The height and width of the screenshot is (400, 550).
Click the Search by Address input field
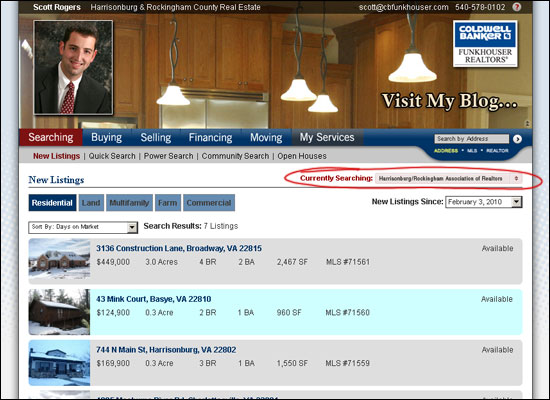[471, 139]
